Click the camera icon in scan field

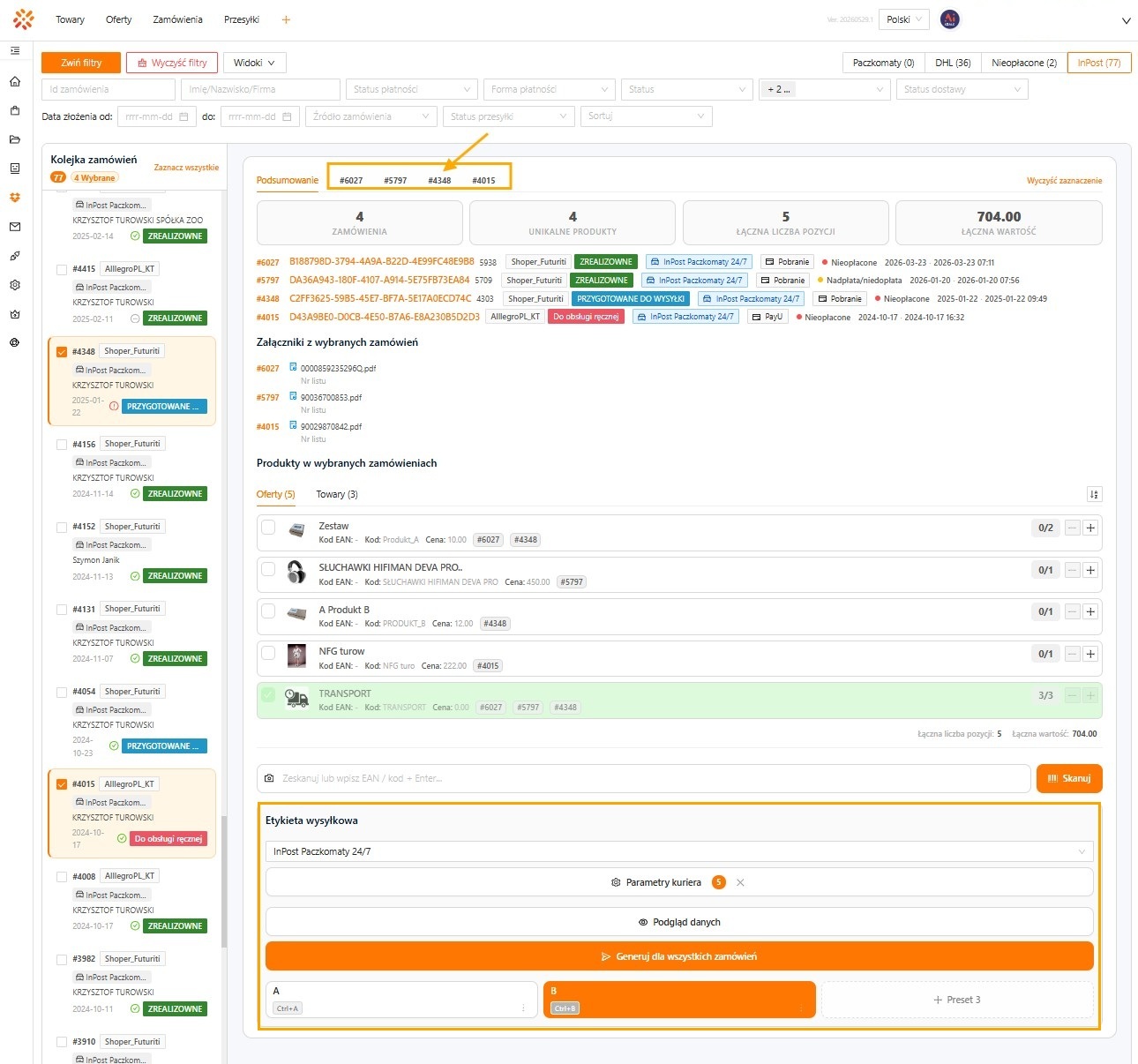click(269, 778)
